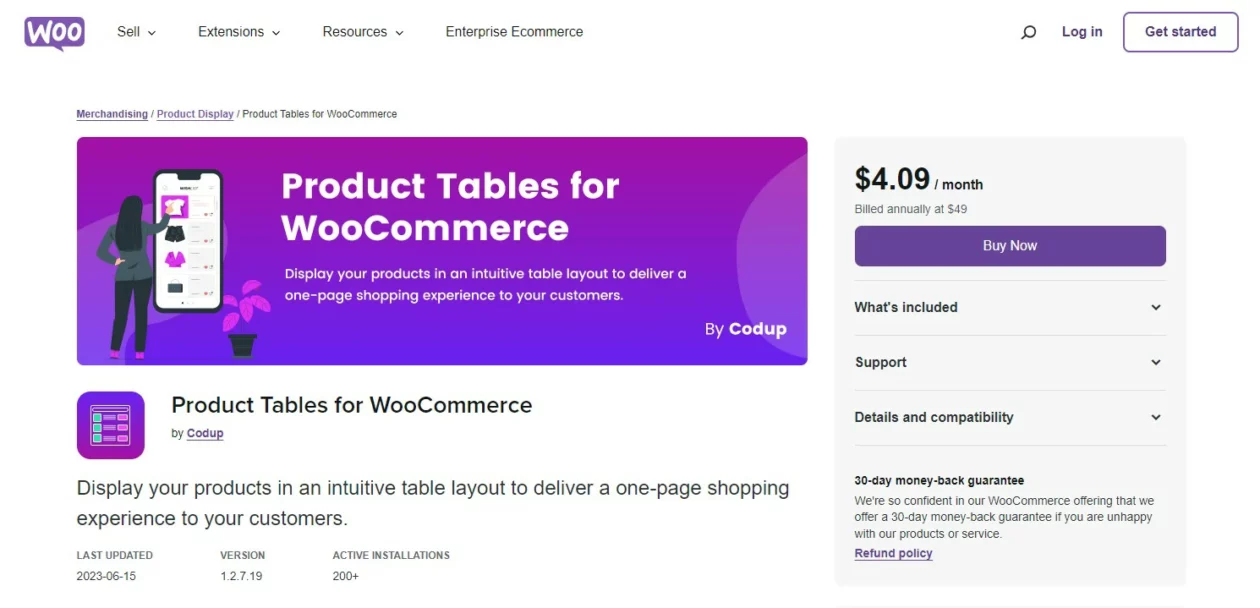
Task: Open the Sell menu
Action: pos(137,32)
